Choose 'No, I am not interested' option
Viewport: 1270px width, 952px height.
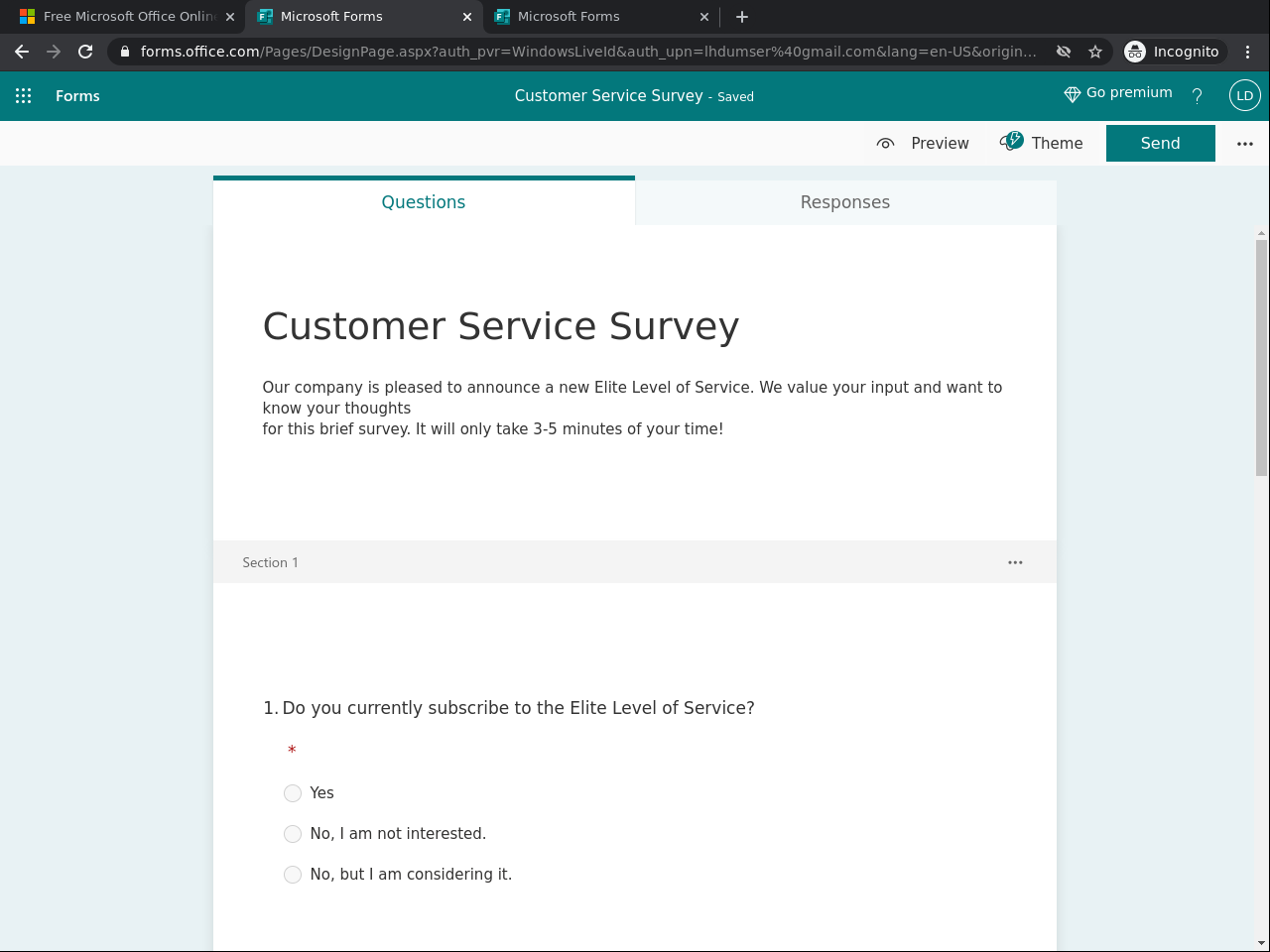coord(293,834)
